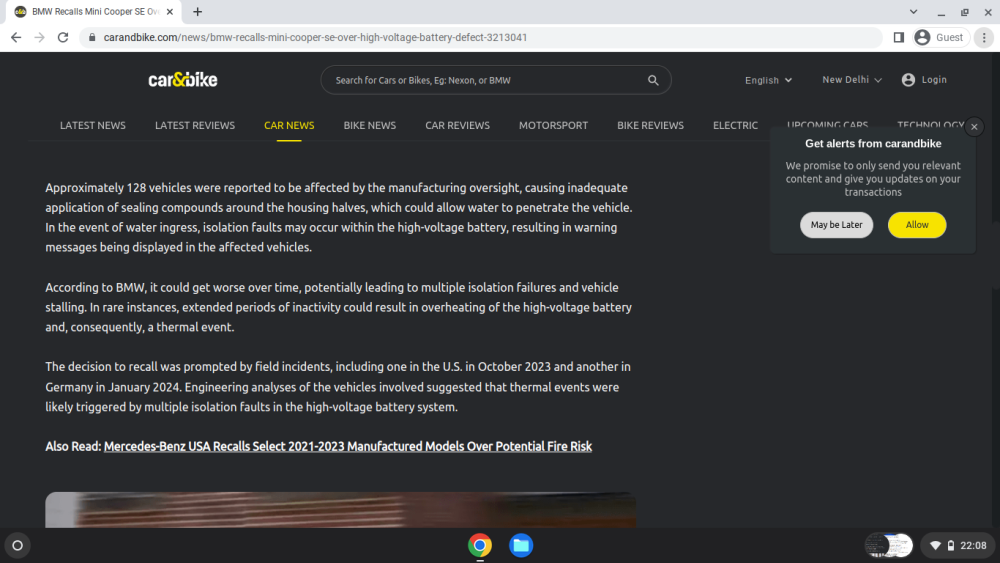The image size is (1000, 563).
Task: Click the car&bike logo
Action: [183, 80]
